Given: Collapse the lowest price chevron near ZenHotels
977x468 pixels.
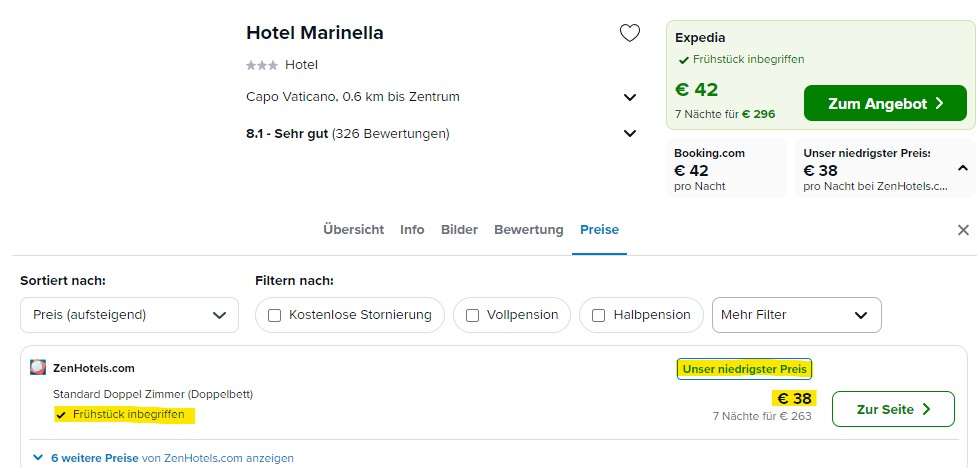Looking at the screenshot, I should [x=963, y=168].
